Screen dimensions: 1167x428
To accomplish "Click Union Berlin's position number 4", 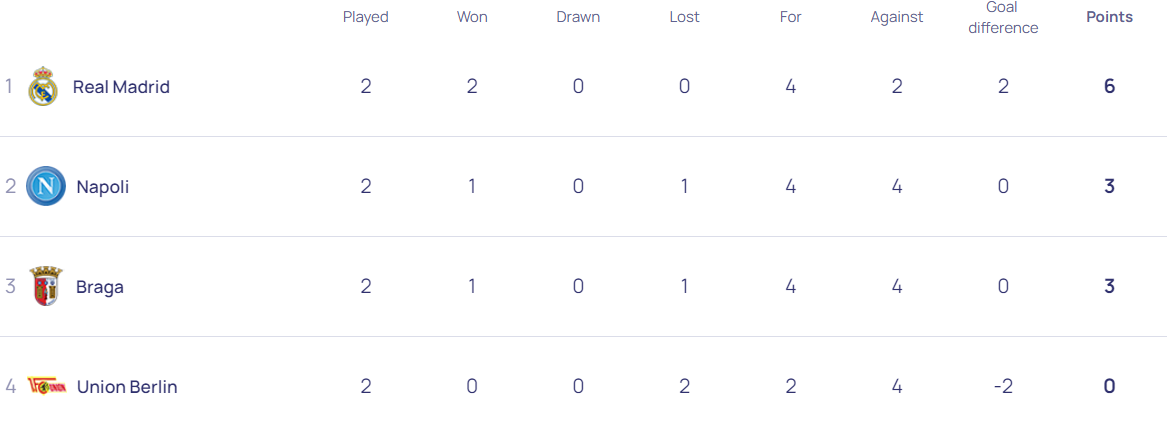I will click(10, 387).
